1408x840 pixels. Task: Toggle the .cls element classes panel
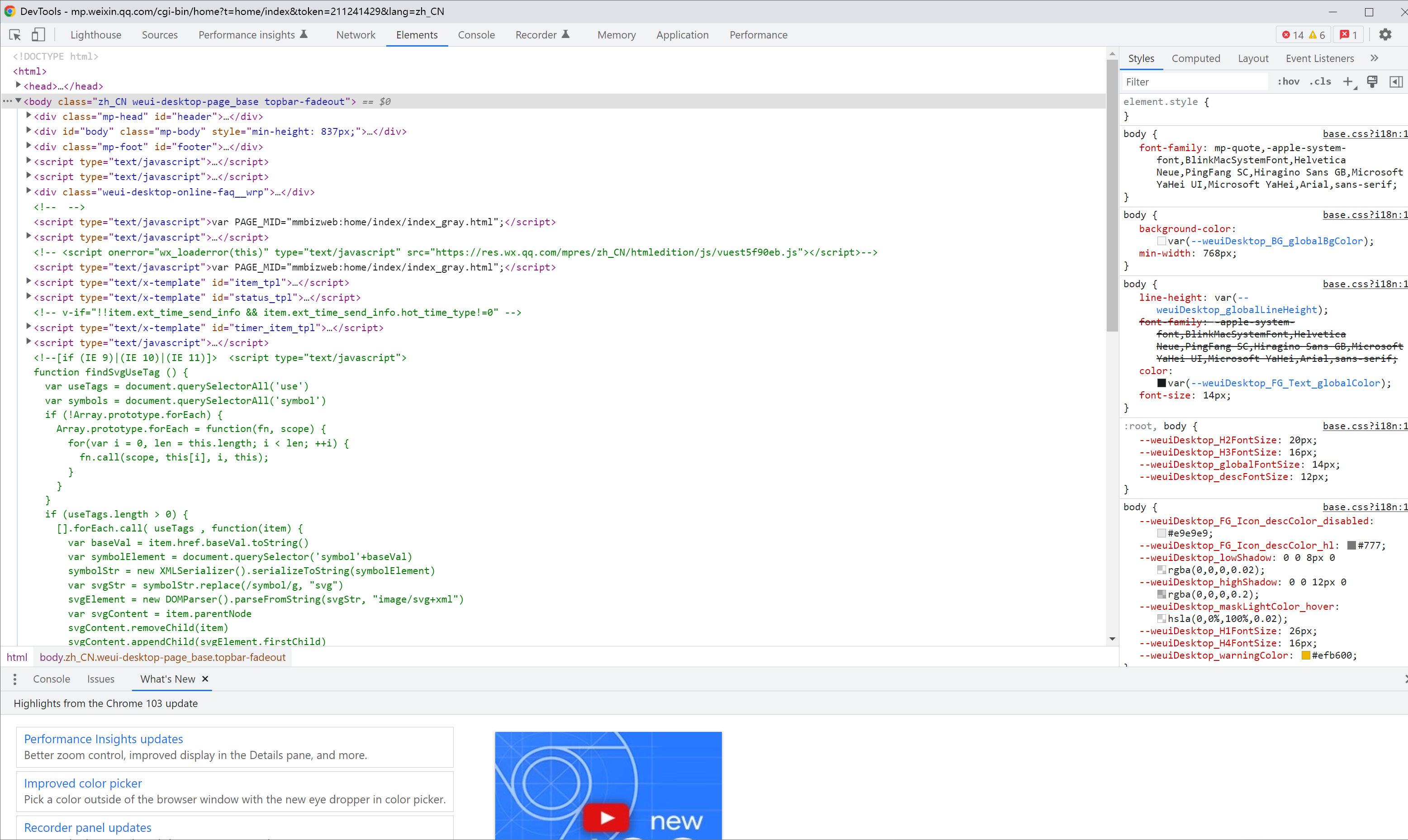(x=1320, y=82)
